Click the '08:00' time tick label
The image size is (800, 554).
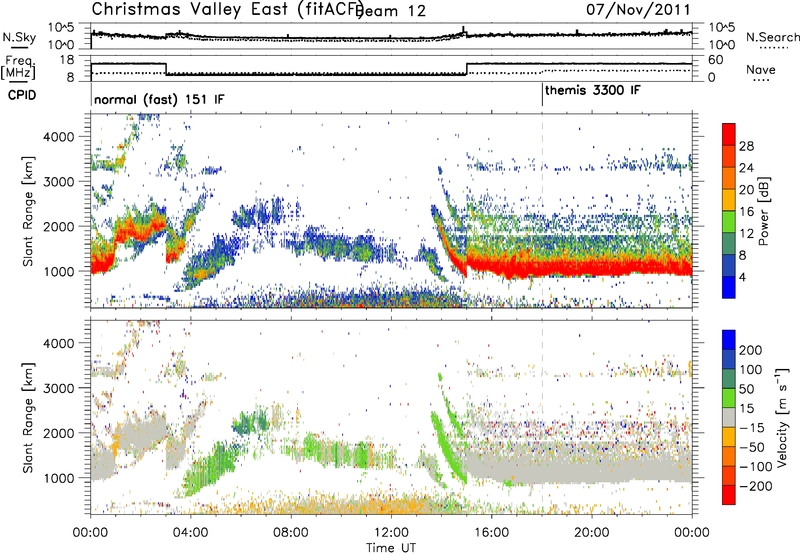[x=291, y=533]
